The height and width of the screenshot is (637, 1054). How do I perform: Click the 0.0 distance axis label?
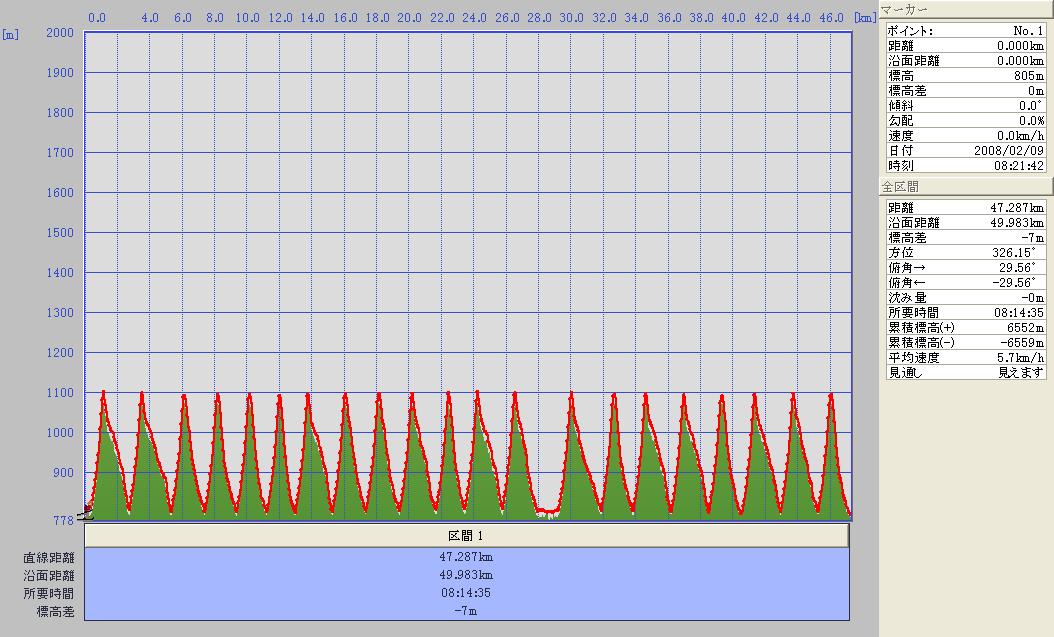pyautogui.click(x=97, y=17)
